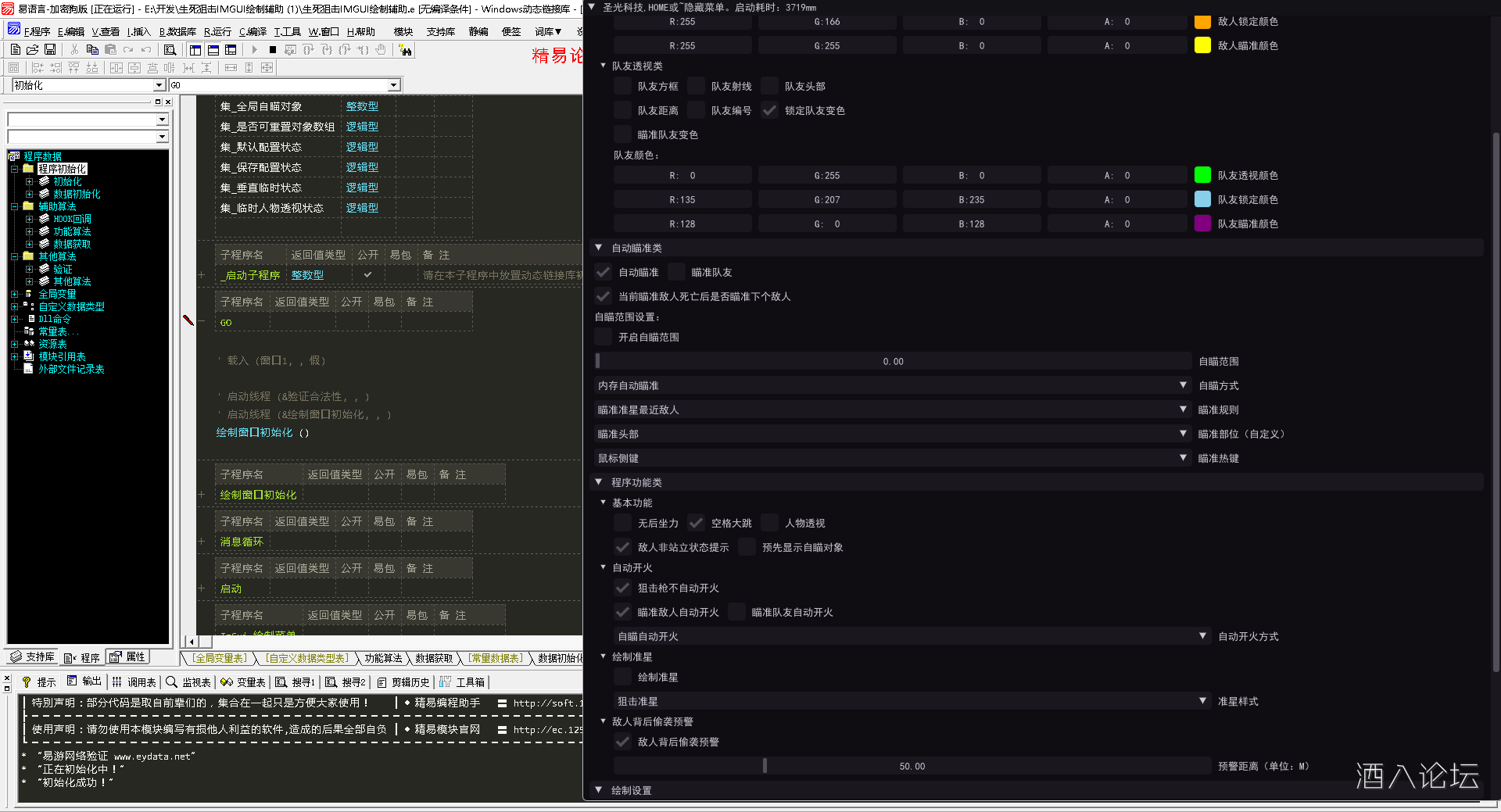Open the 自动开火方式 dropdown
Screen dimensions: 1501x812
[x=912, y=636]
